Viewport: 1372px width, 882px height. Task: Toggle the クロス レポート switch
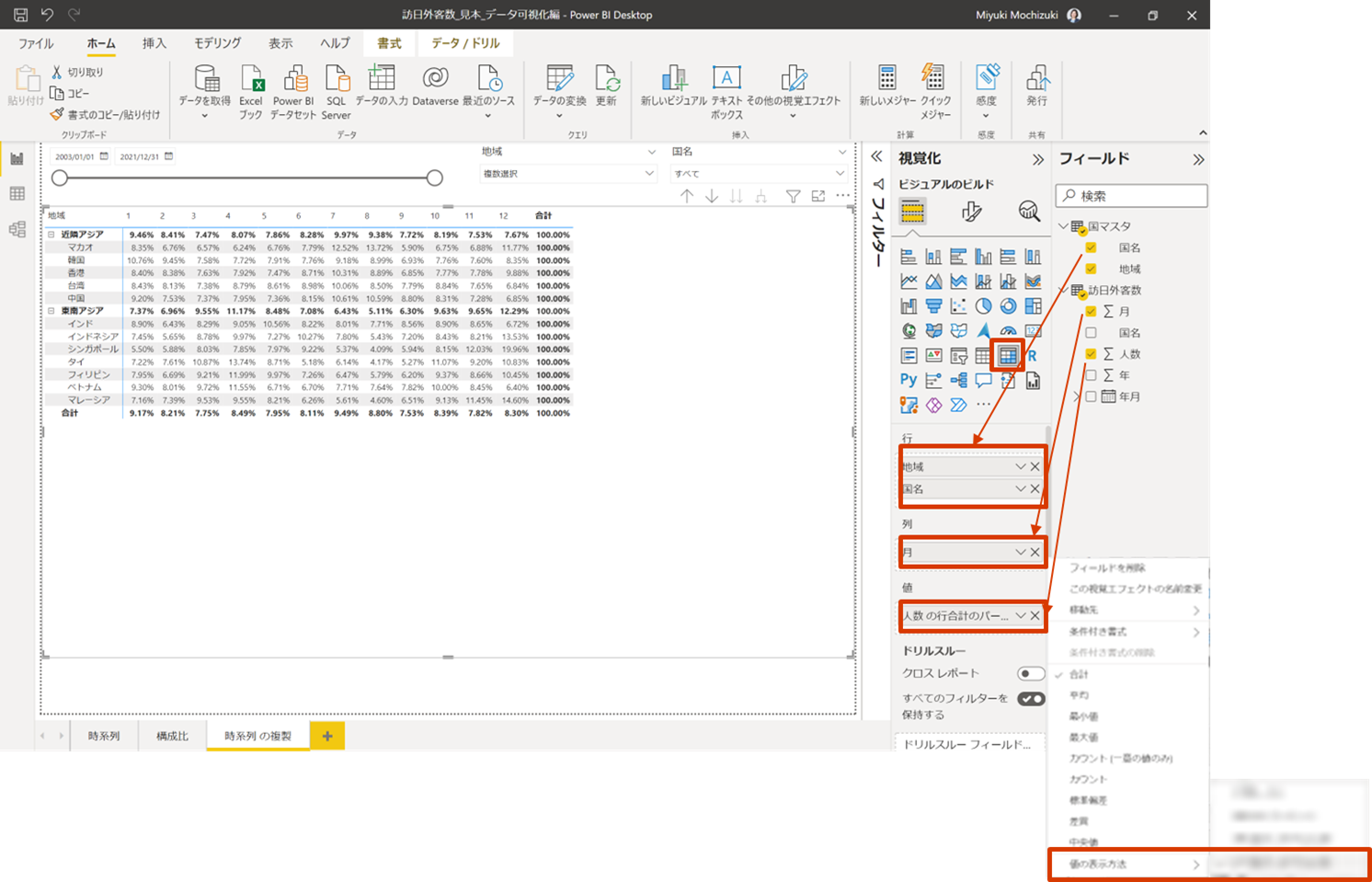1031,673
